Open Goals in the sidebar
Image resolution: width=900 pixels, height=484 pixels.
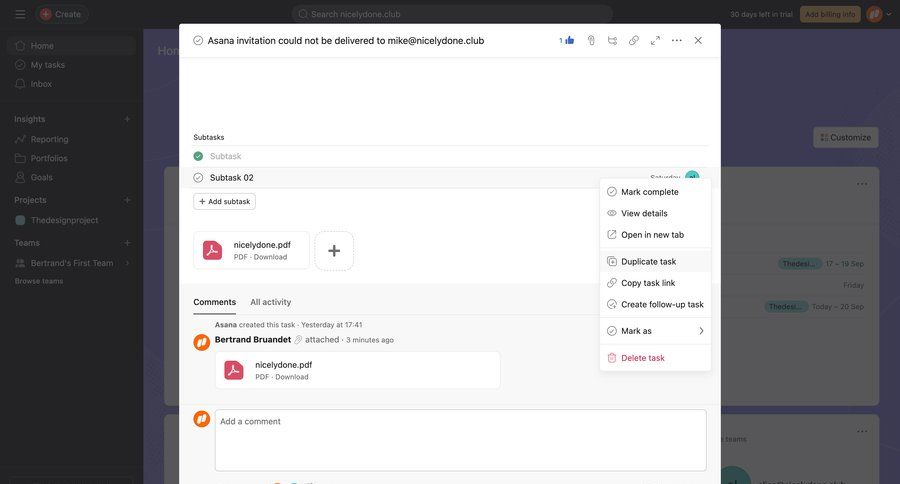point(71,177)
